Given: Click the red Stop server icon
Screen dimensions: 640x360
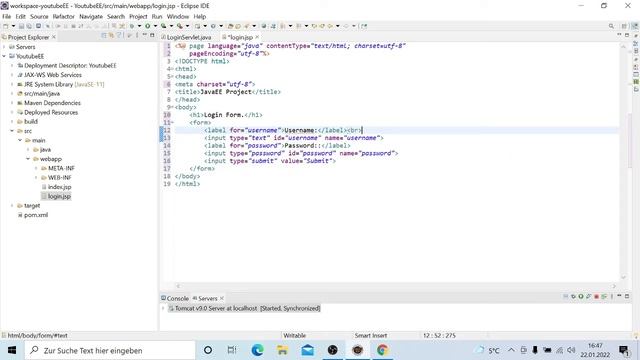Looking at the screenshot, I should pyautogui.click(x=596, y=296).
